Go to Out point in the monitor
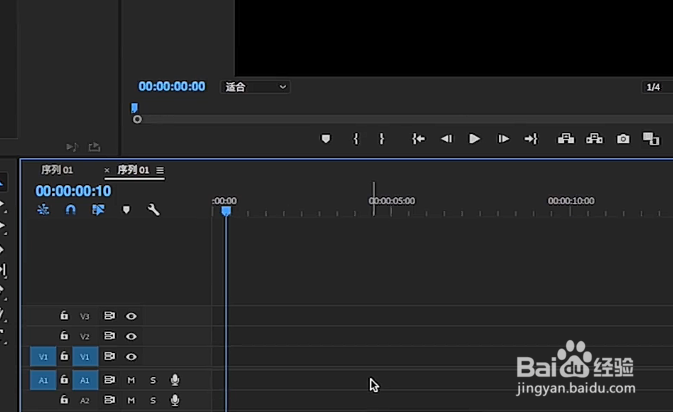 tap(531, 139)
